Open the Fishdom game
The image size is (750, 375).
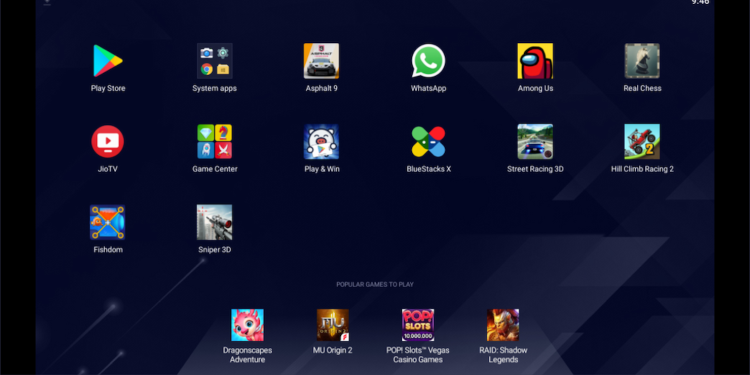tap(108, 222)
